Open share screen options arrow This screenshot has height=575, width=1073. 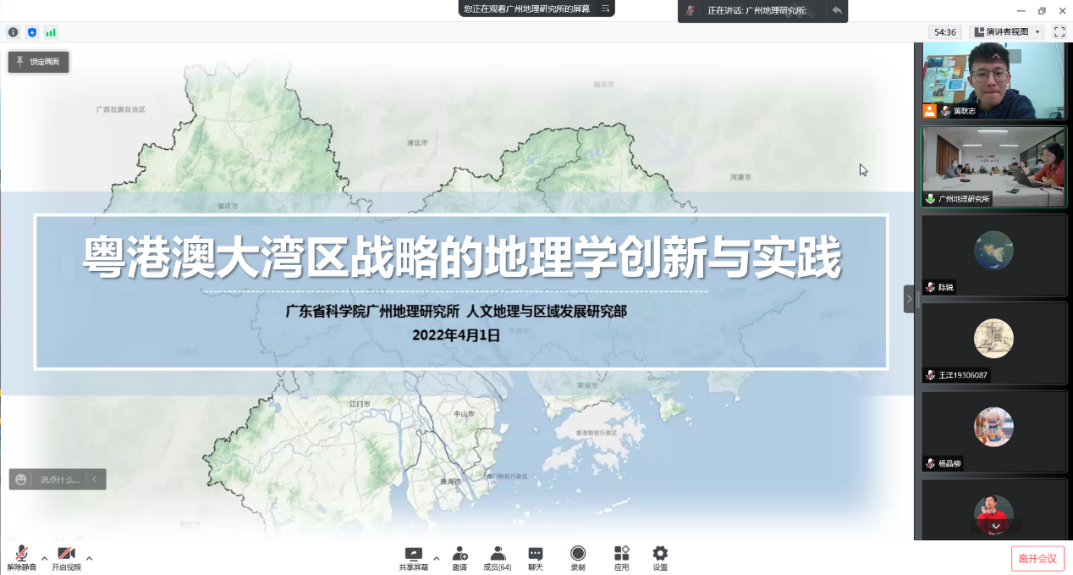436,557
